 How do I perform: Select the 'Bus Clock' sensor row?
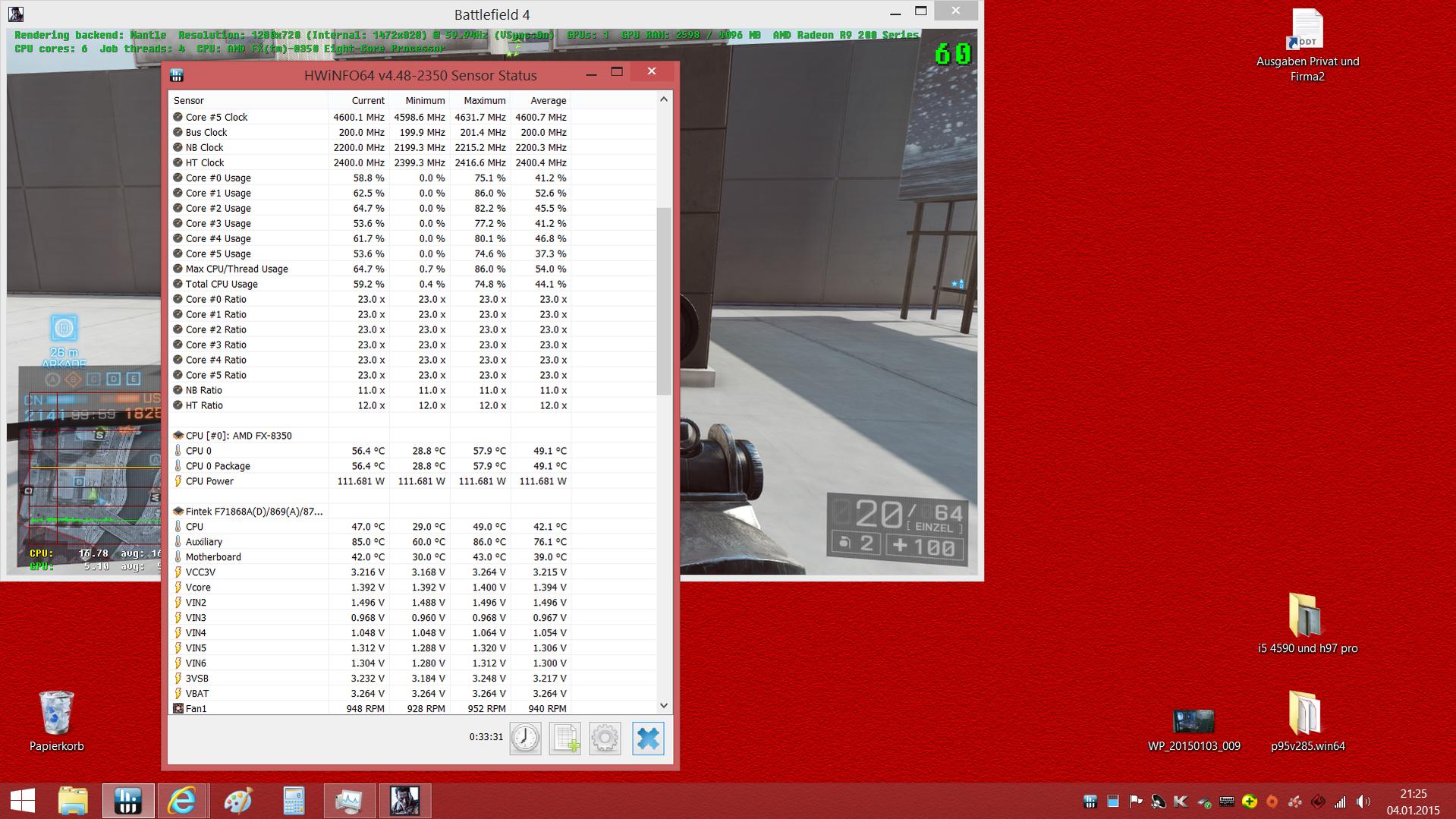412,132
